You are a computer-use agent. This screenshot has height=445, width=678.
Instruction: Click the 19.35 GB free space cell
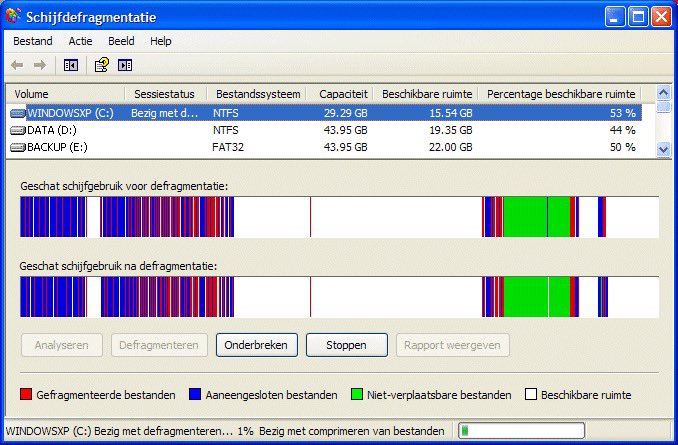tap(451, 130)
